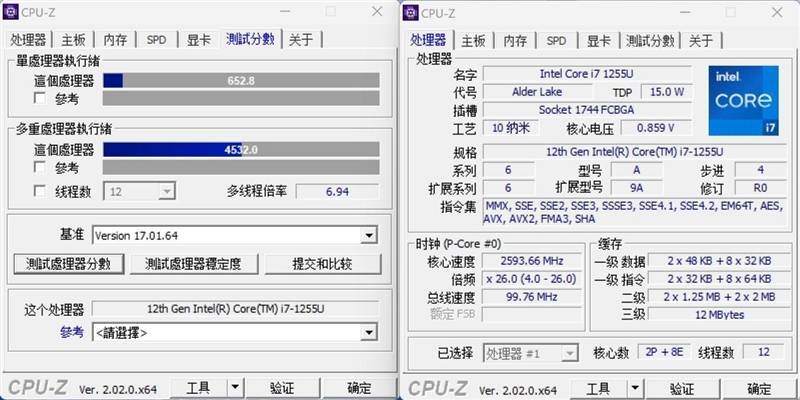Click 核心速度 value 2593.66 MHz

click(532, 261)
